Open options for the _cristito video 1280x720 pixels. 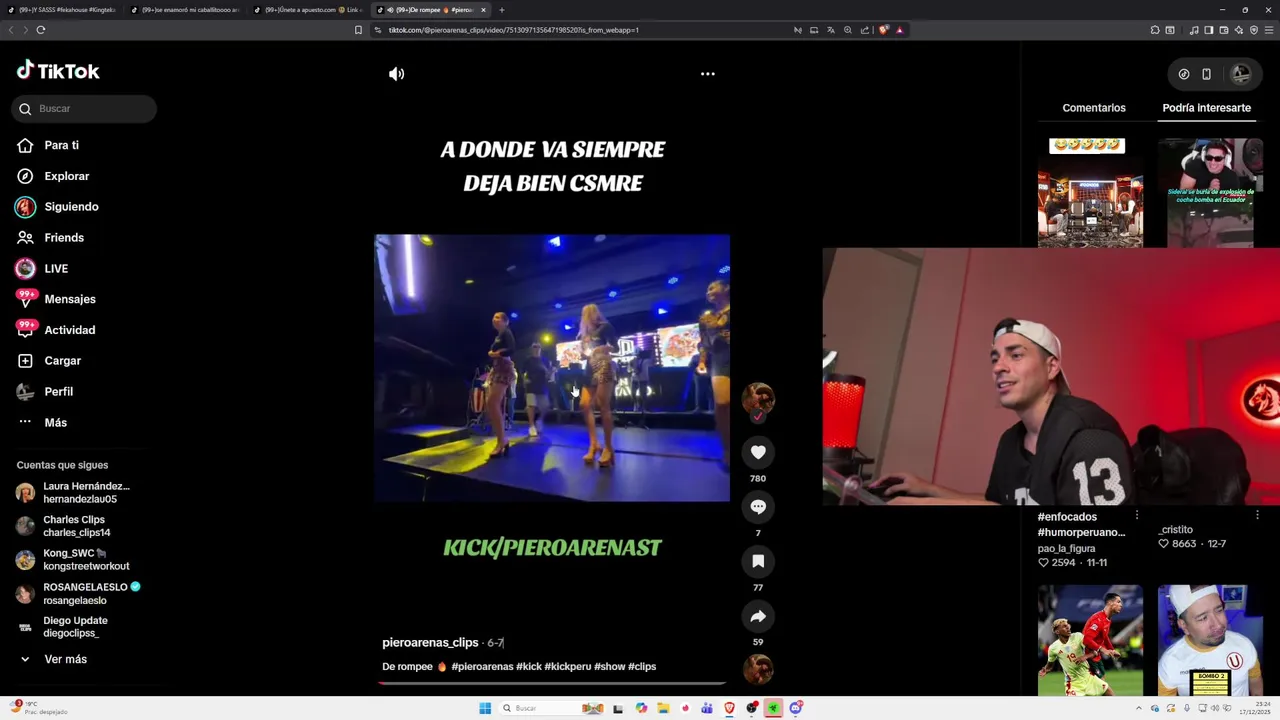(1257, 516)
